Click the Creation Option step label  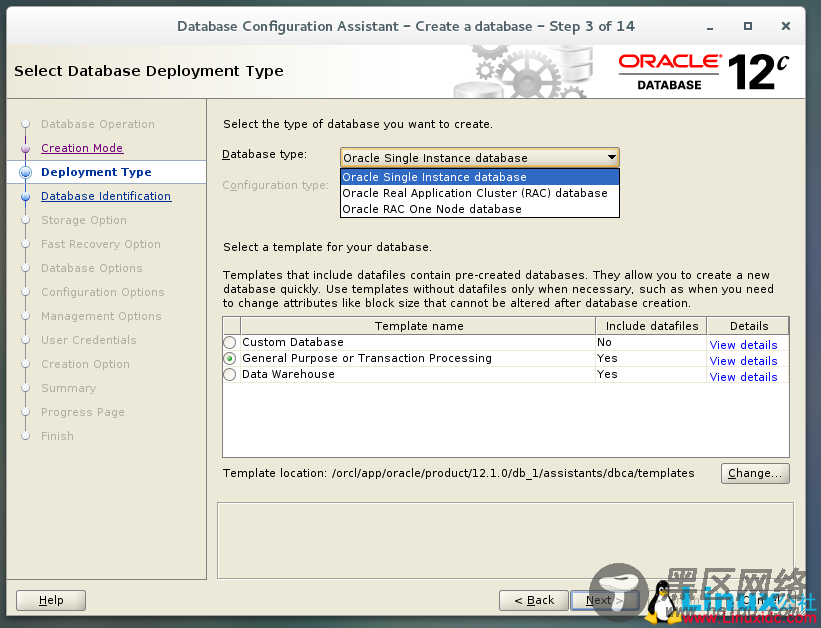[x=85, y=364]
